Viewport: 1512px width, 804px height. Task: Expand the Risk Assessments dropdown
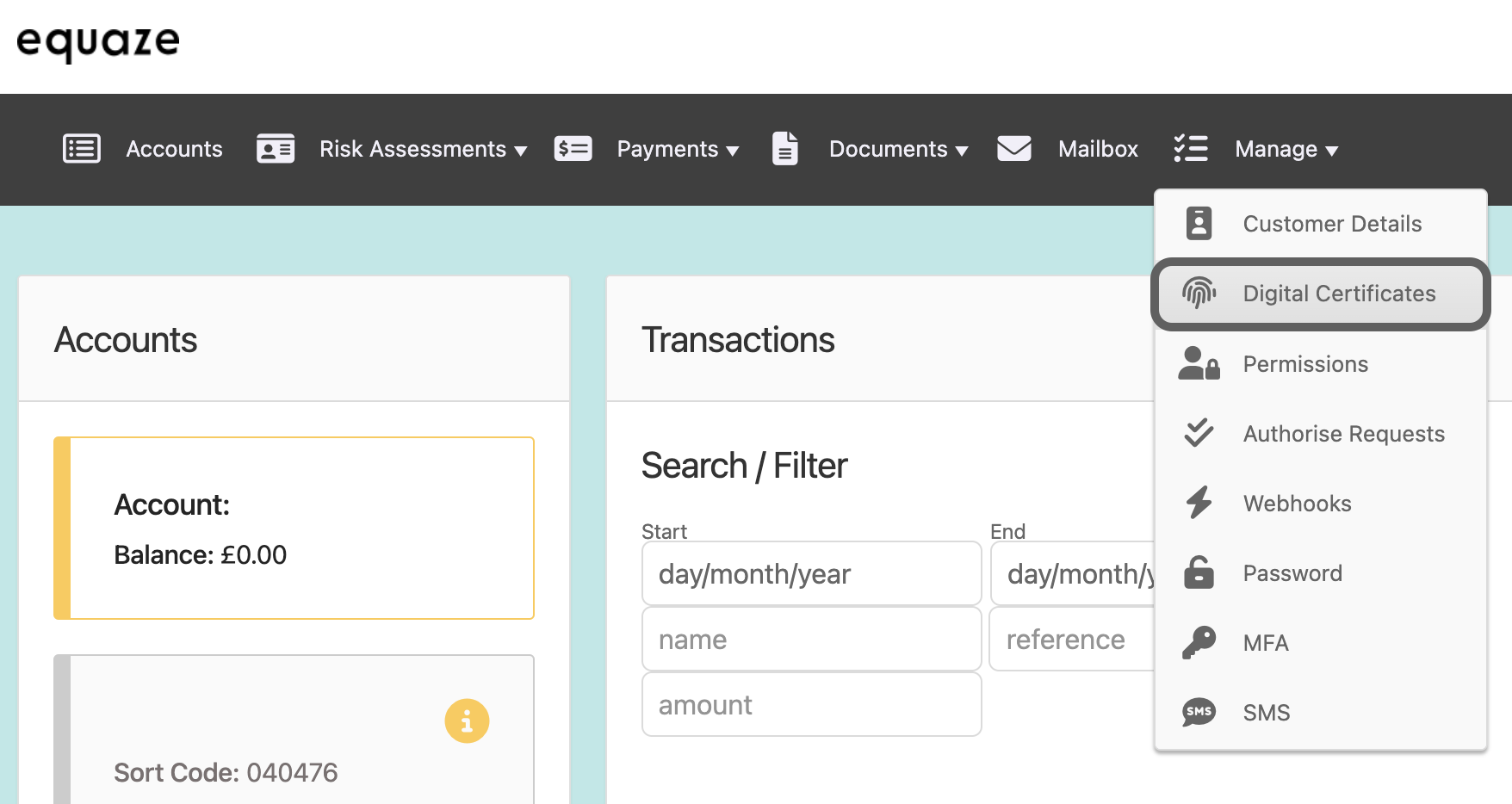click(422, 150)
